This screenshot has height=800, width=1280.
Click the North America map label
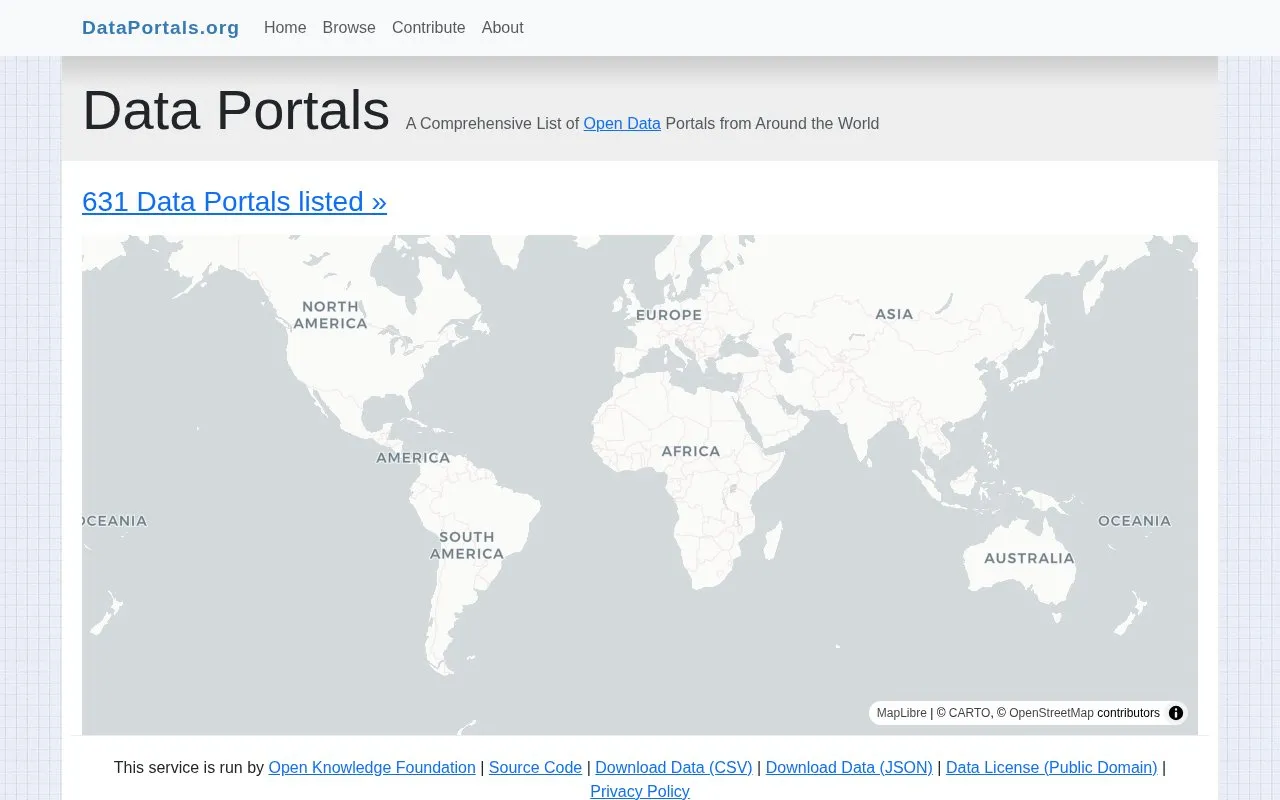point(331,315)
